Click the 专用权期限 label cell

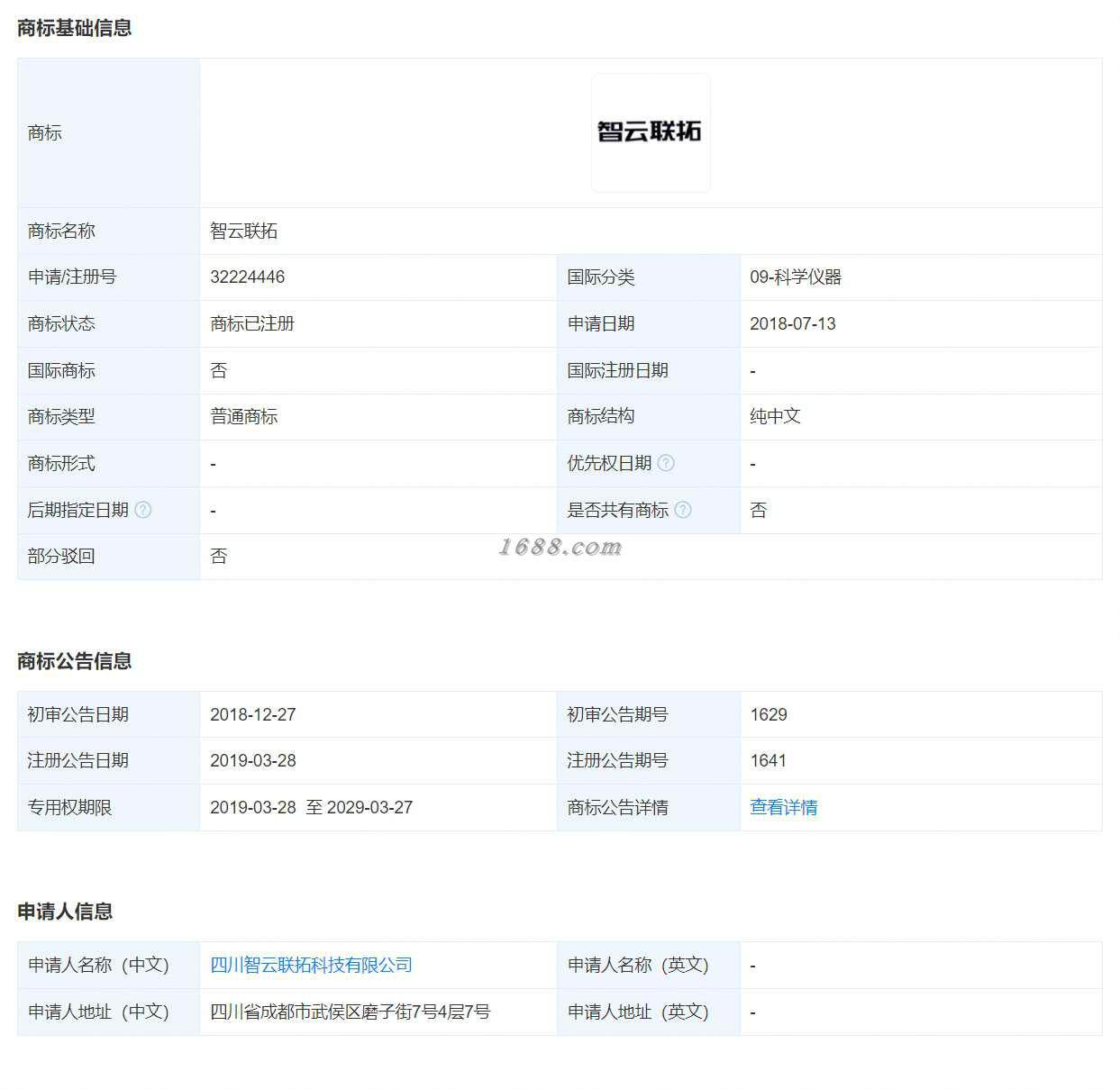click(x=108, y=807)
